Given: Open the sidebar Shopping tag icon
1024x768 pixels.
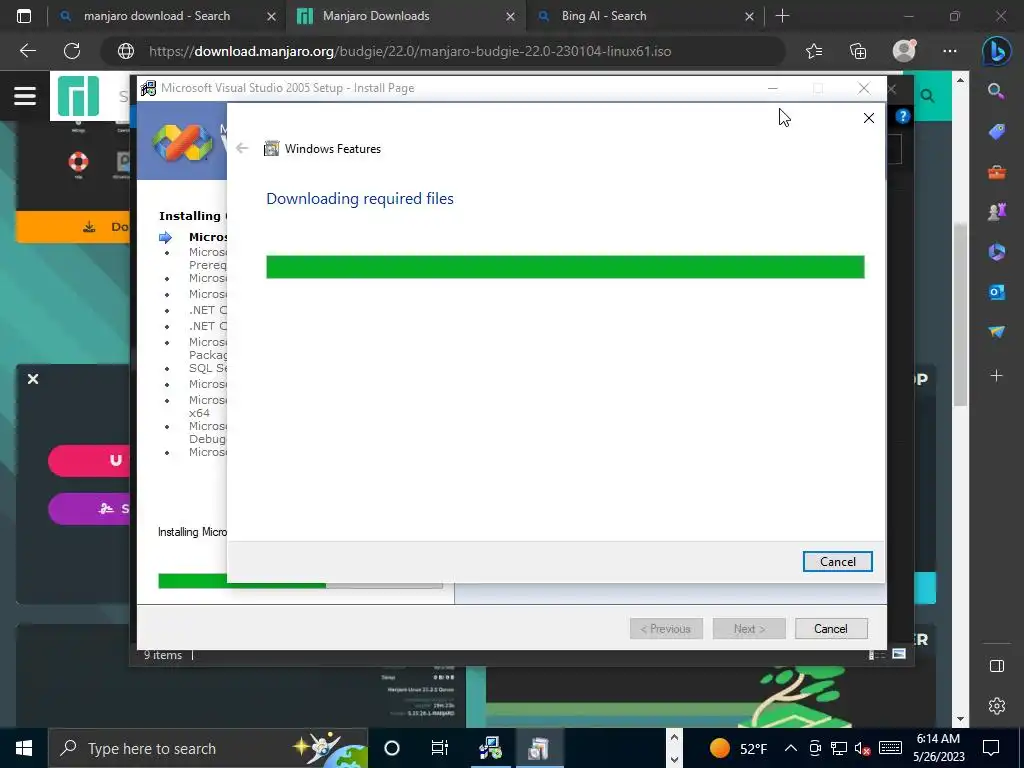Looking at the screenshot, I should [x=996, y=132].
